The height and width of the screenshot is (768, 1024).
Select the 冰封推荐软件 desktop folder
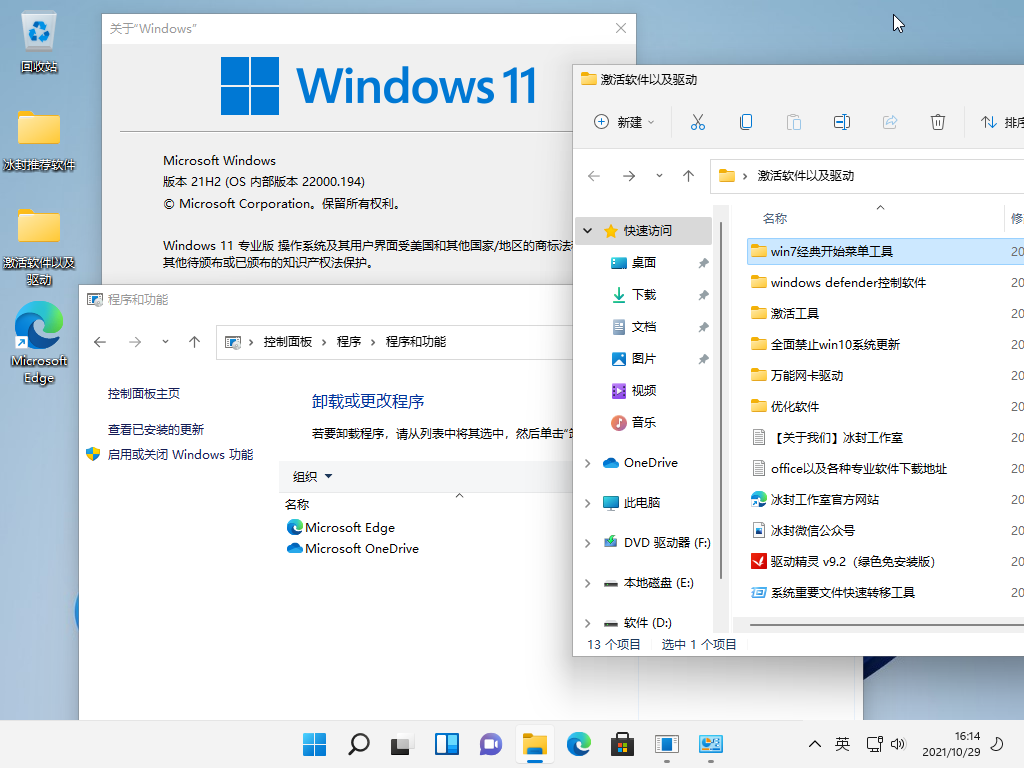pos(39,140)
